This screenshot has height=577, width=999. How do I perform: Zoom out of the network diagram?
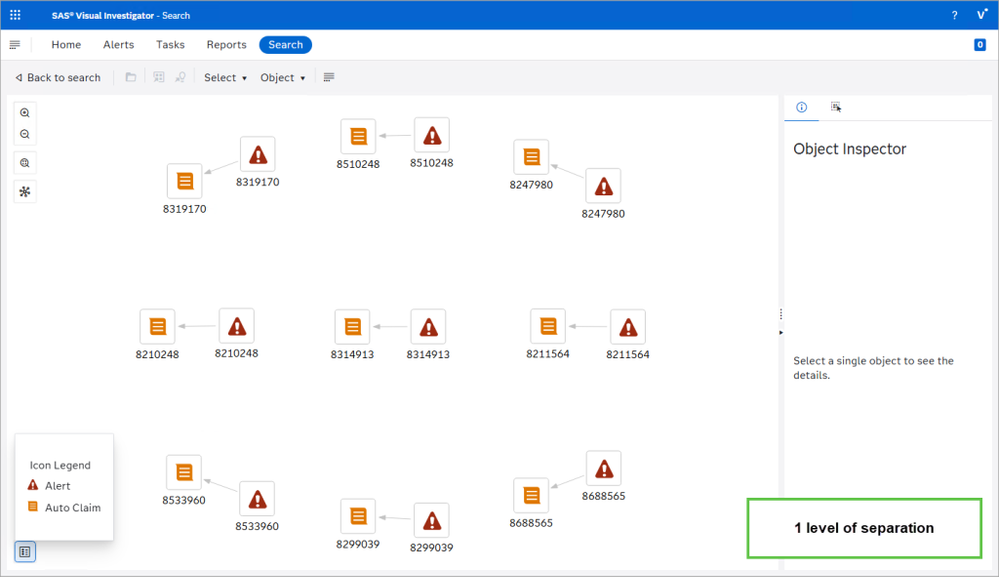coord(25,134)
